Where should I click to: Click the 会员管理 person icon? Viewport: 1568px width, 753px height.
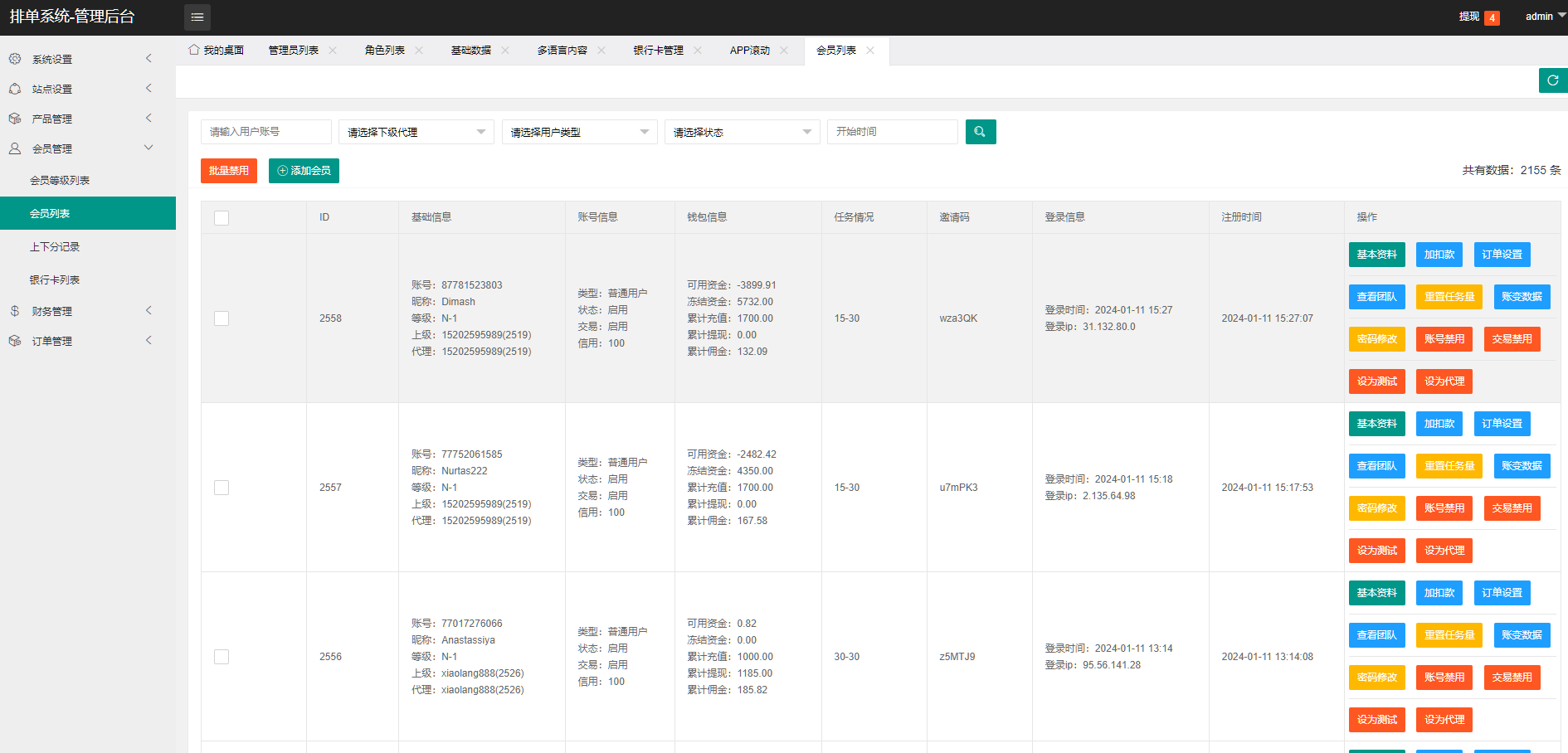pos(14,148)
